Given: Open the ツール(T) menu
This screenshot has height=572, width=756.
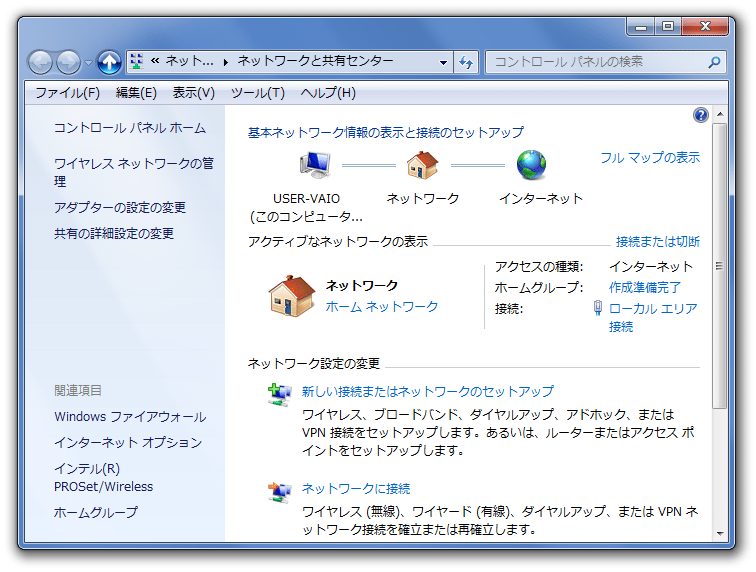Looking at the screenshot, I should pos(257,92).
